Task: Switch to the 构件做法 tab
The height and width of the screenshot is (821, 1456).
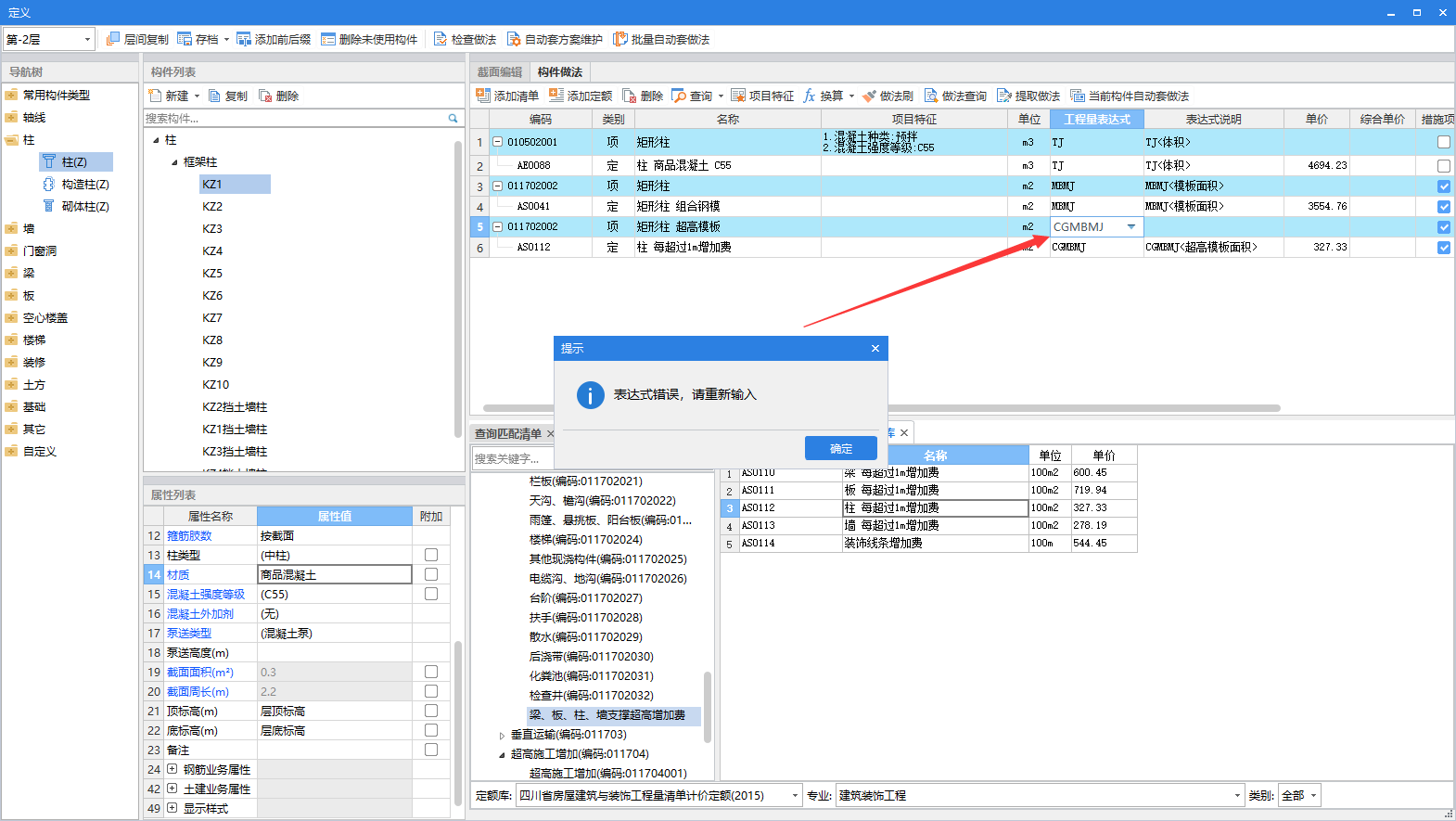Action: coord(560,72)
